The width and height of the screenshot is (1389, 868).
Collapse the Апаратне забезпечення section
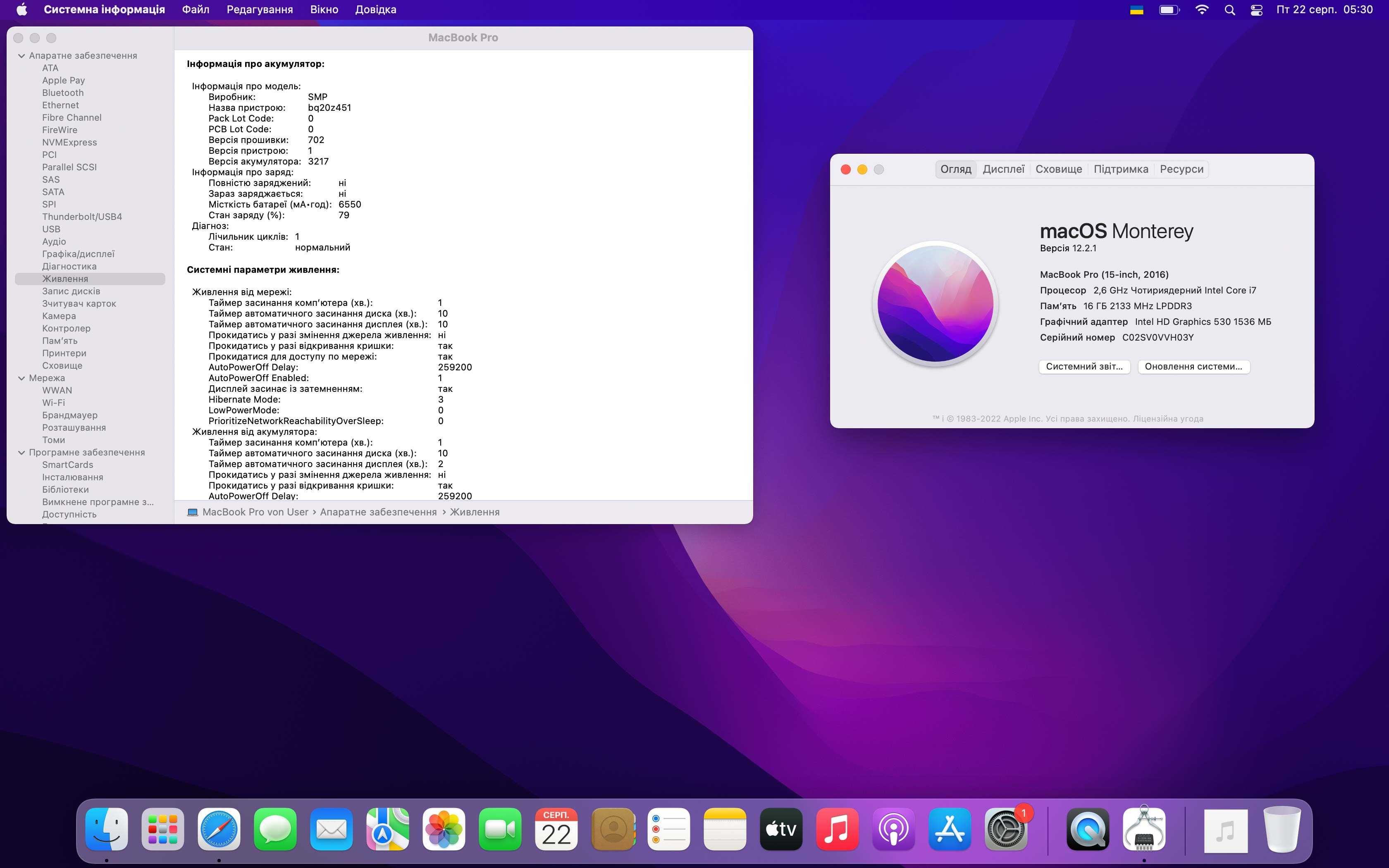click(21, 56)
